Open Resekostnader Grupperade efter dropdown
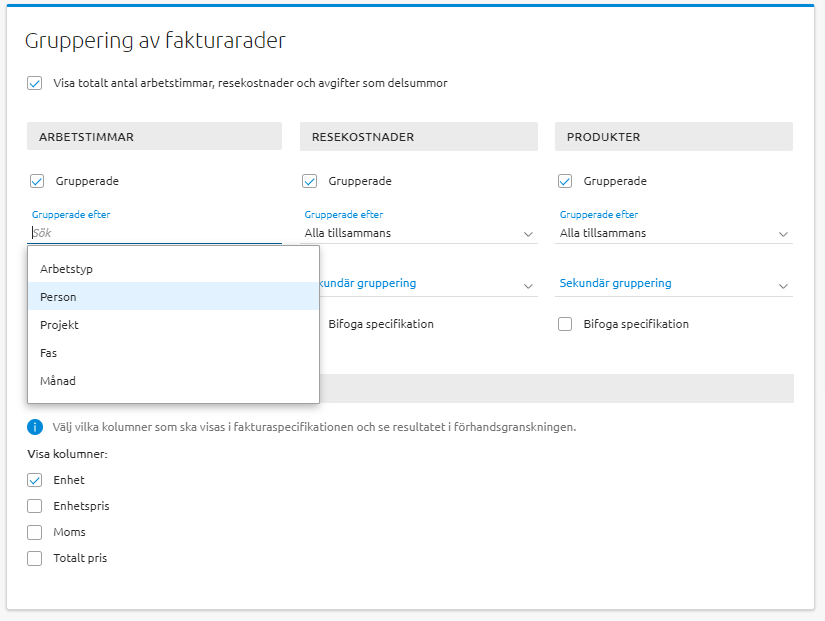 tap(419, 233)
